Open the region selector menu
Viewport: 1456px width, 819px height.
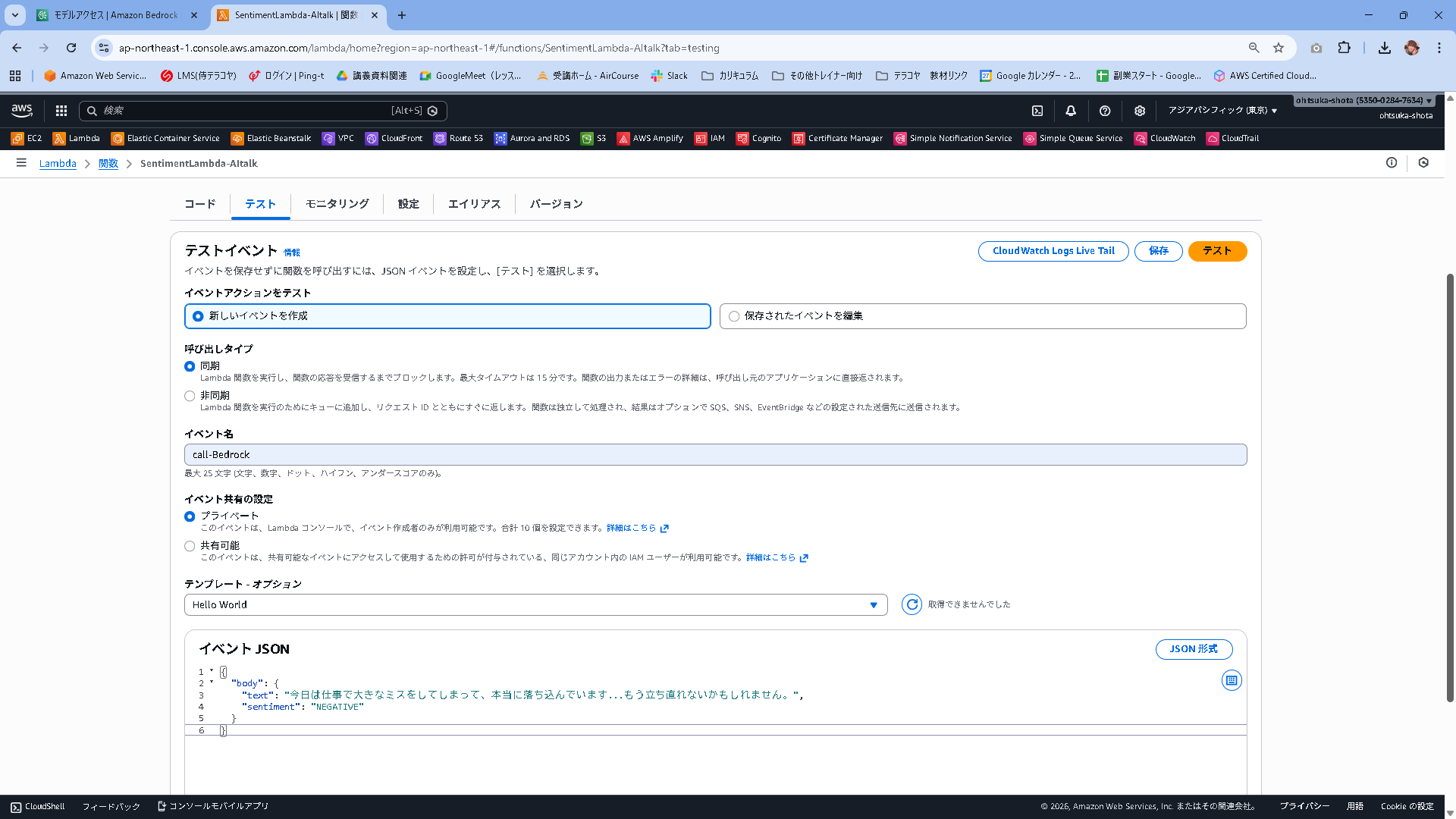tap(1222, 111)
